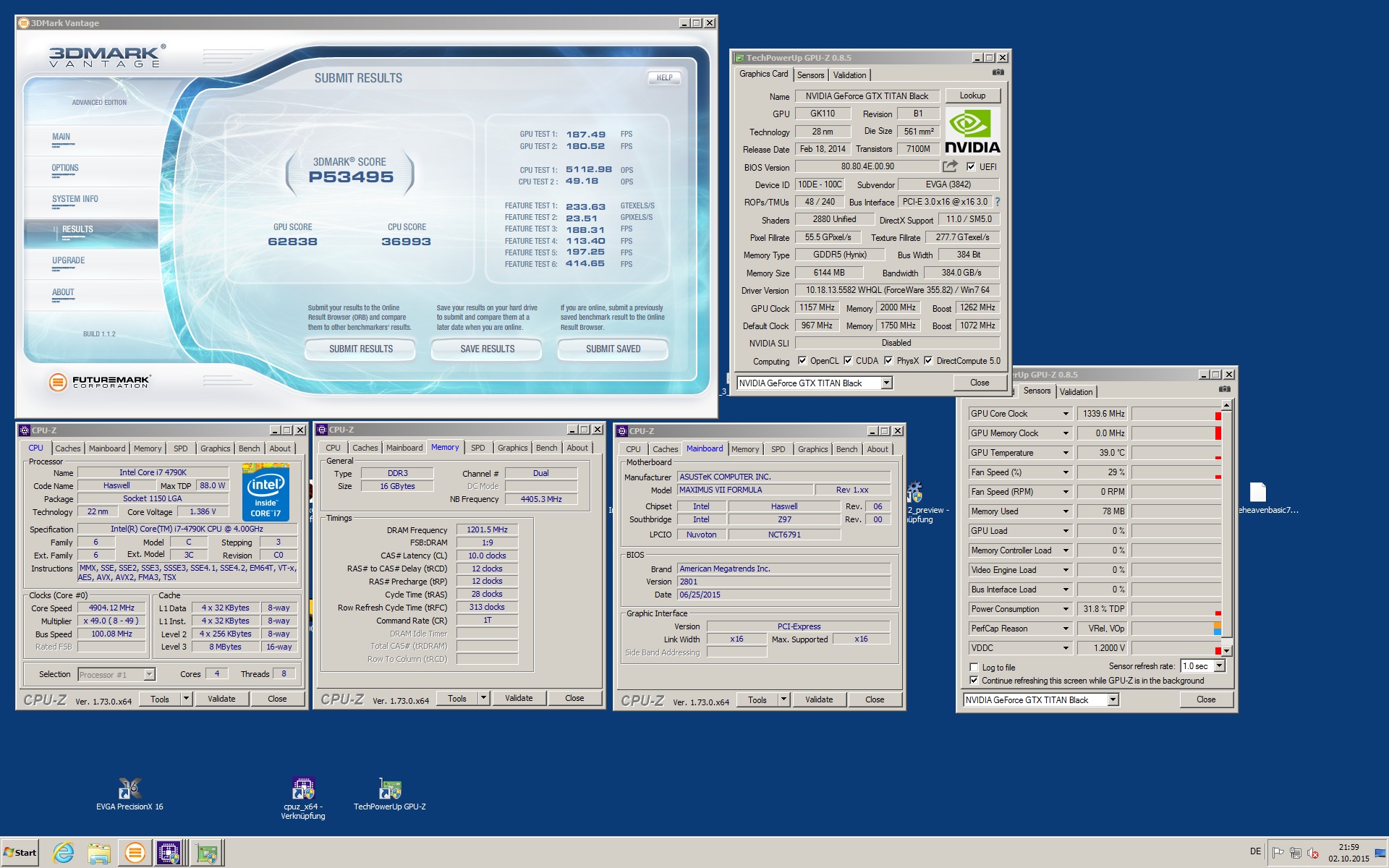Screen dimensions: 1389x868
Task: Open Windows Explorer from the taskbar
Action: coord(99,854)
